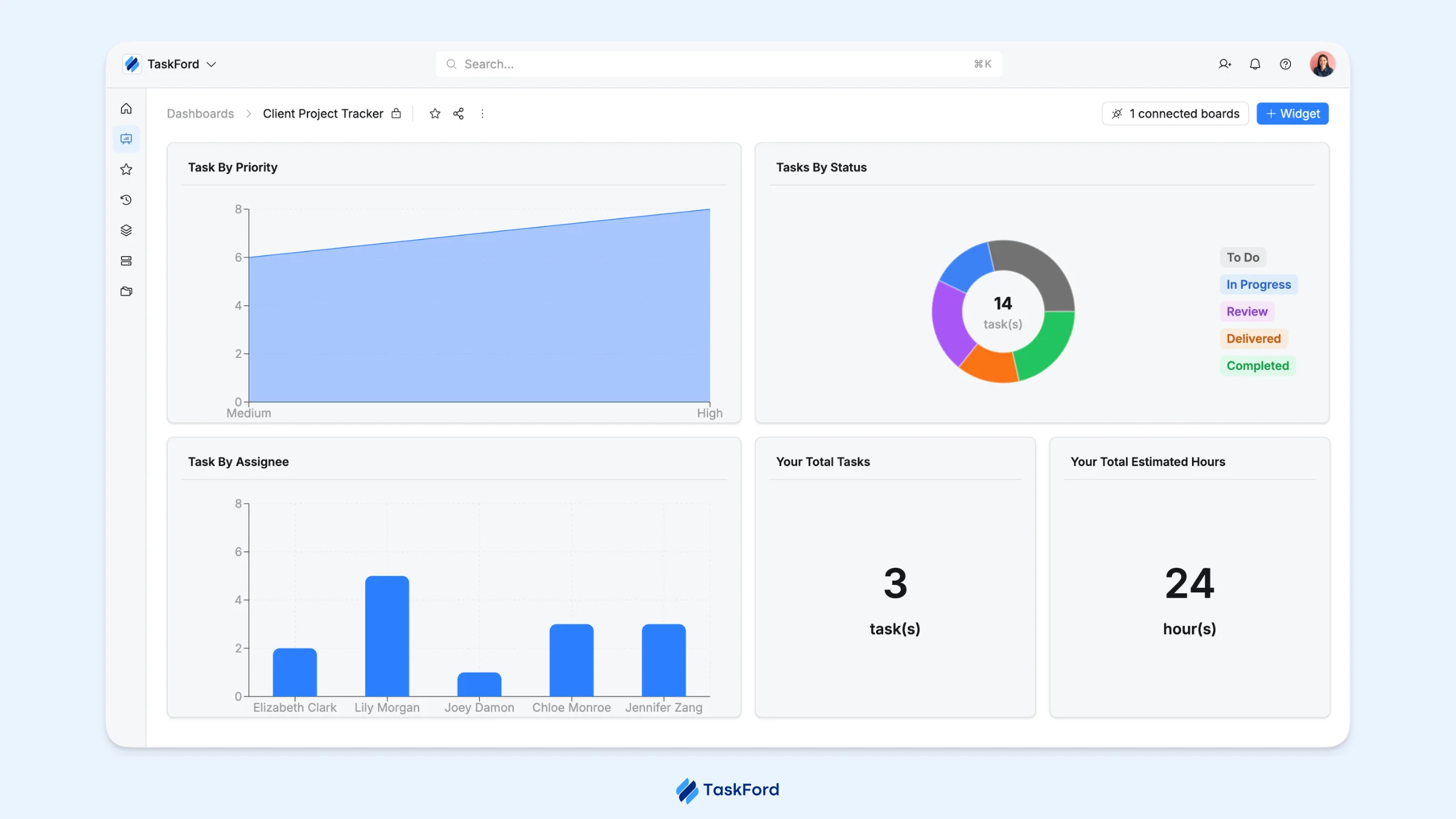Add a new Widget
The height and width of the screenshot is (819, 1456).
point(1292,113)
